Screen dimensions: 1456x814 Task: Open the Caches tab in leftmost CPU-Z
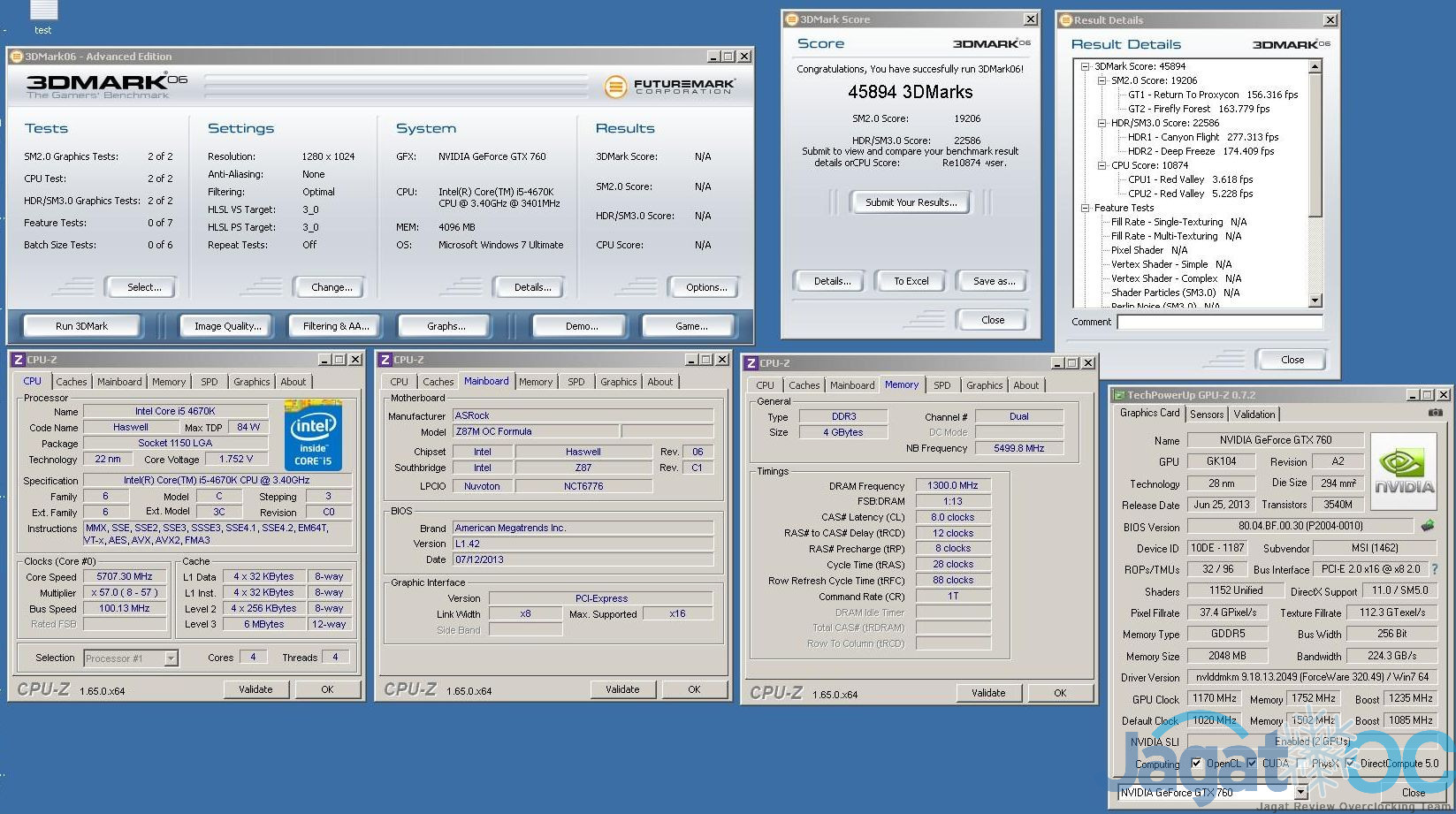click(x=72, y=382)
